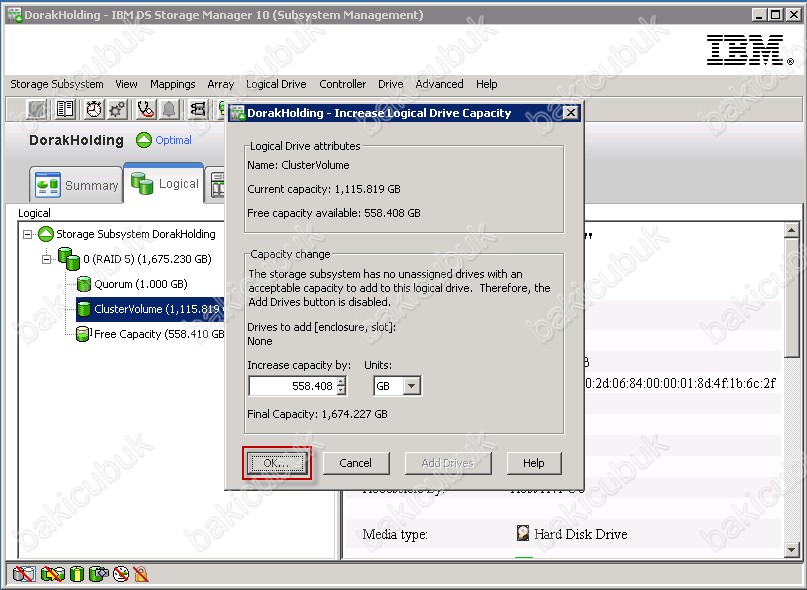This screenshot has height=590, width=807.
Task: Click the green Optimal status icon
Action: point(144,140)
